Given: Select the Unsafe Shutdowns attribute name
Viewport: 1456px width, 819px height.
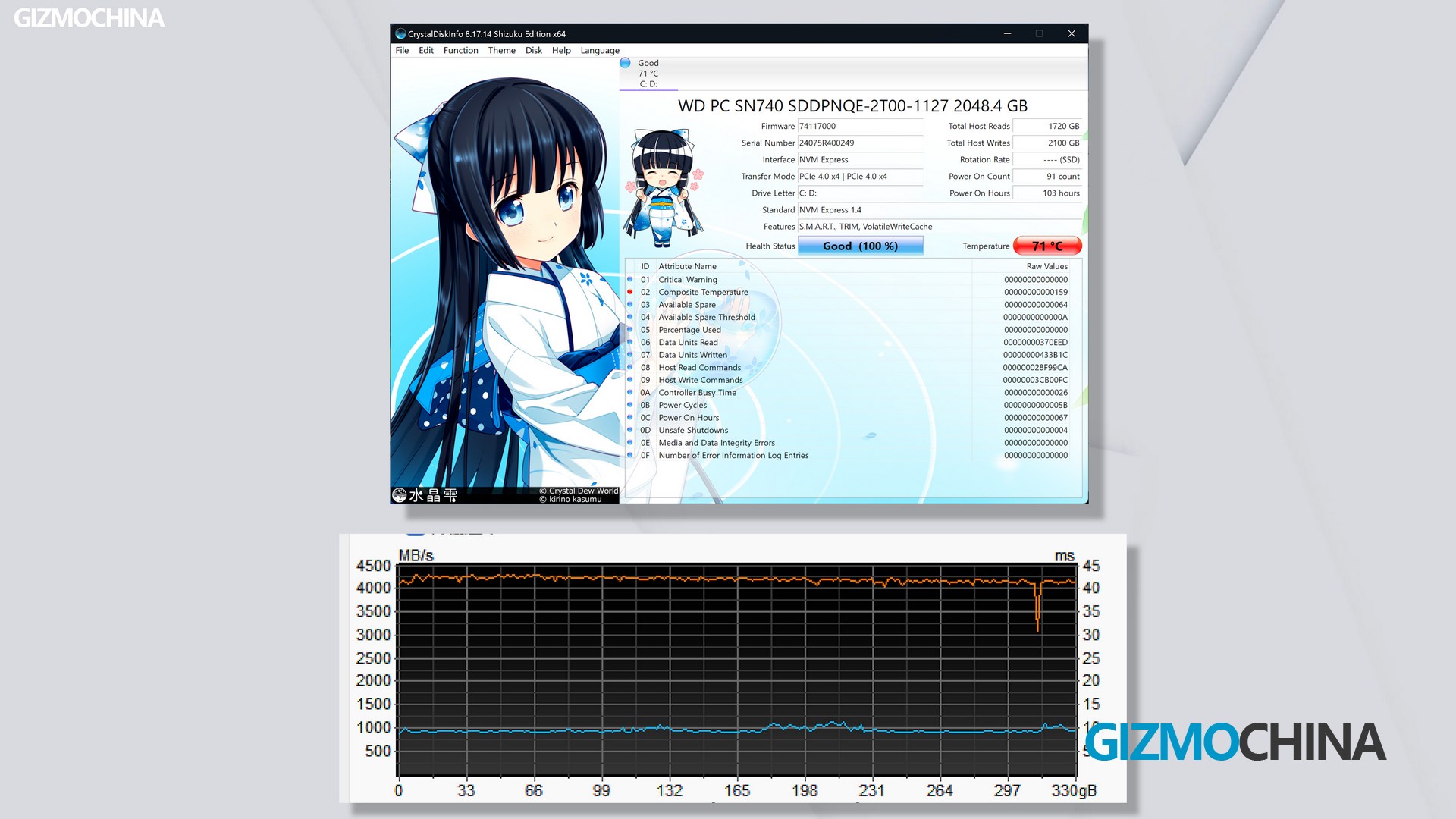Looking at the screenshot, I should coord(693,430).
